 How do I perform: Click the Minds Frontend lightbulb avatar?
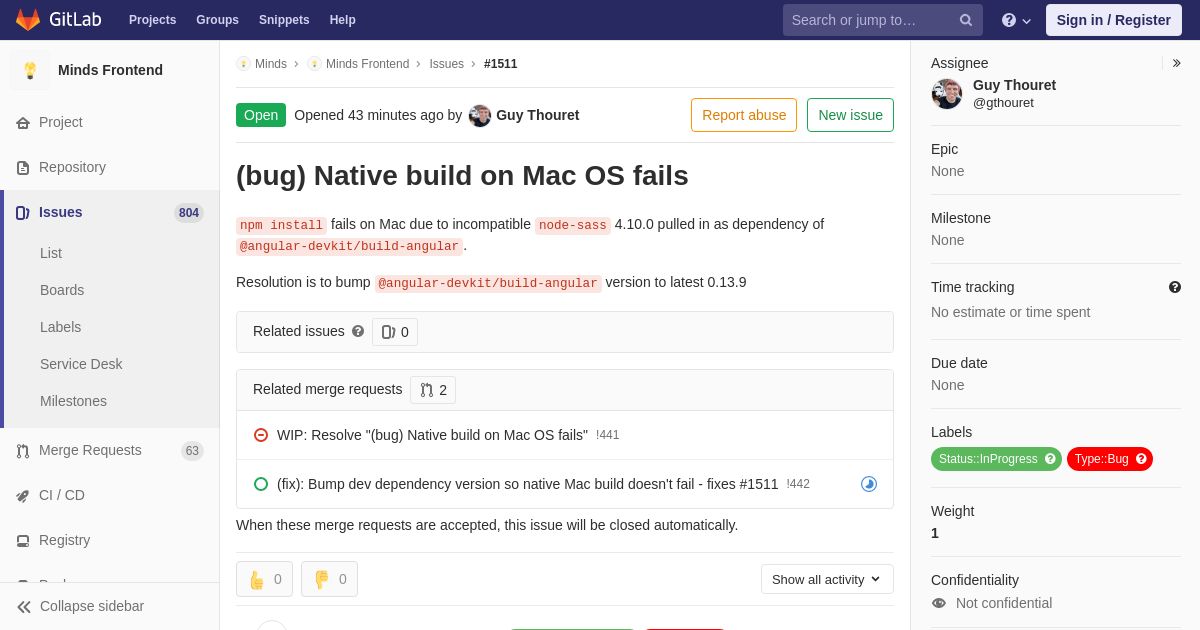(x=30, y=70)
